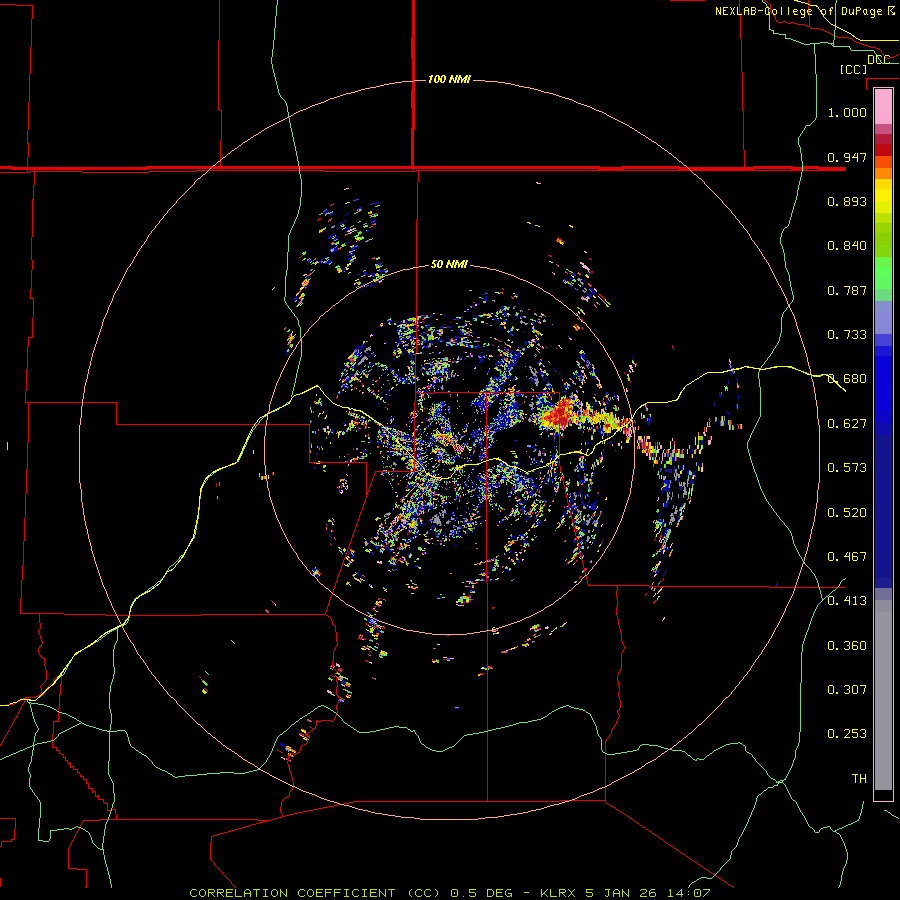Click the 1.000 value on color scale
This screenshot has width=900, height=900.
pyautogui.click(x=847, y=112)
